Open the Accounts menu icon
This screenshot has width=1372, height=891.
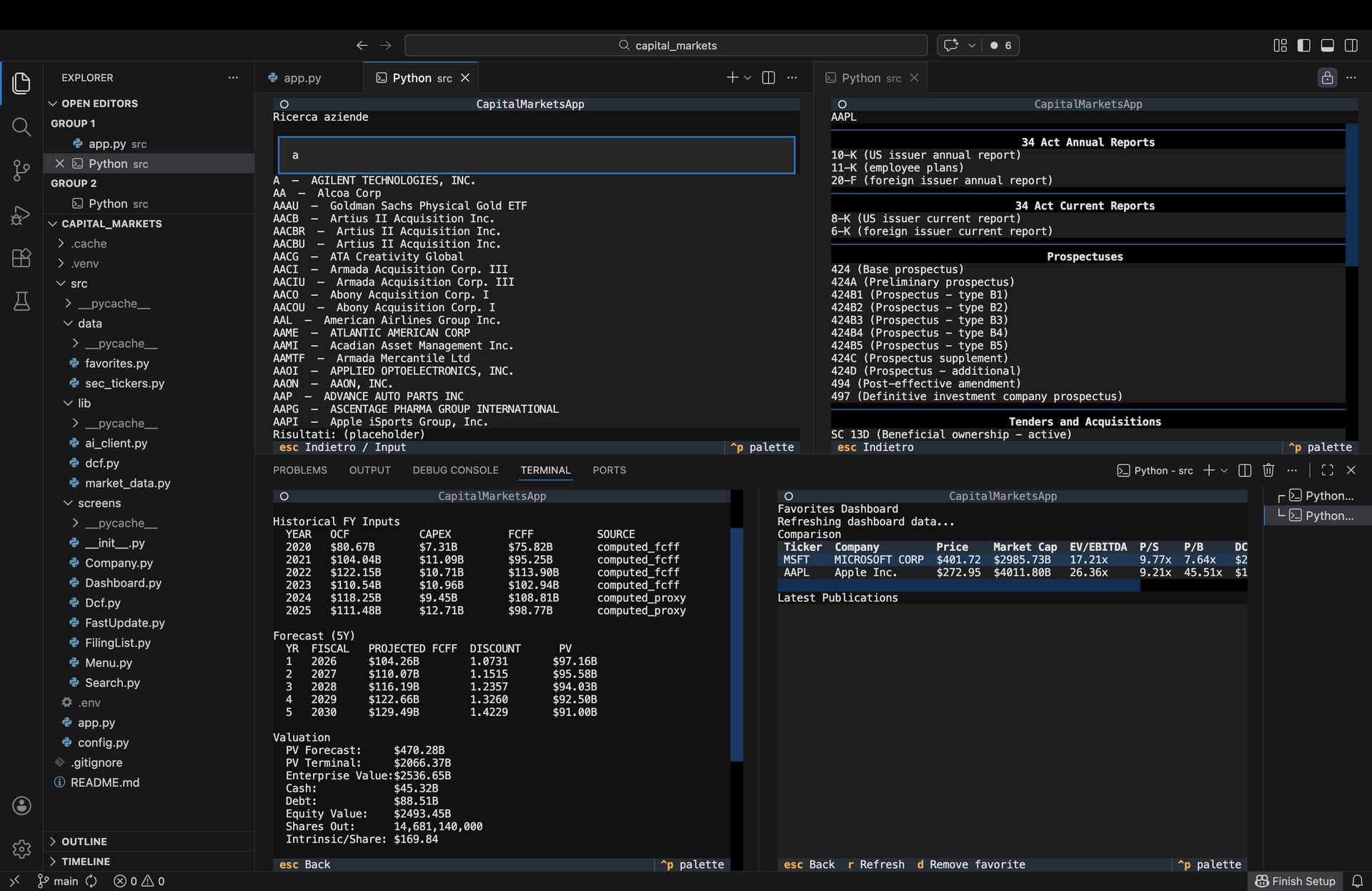click(21, 805)
